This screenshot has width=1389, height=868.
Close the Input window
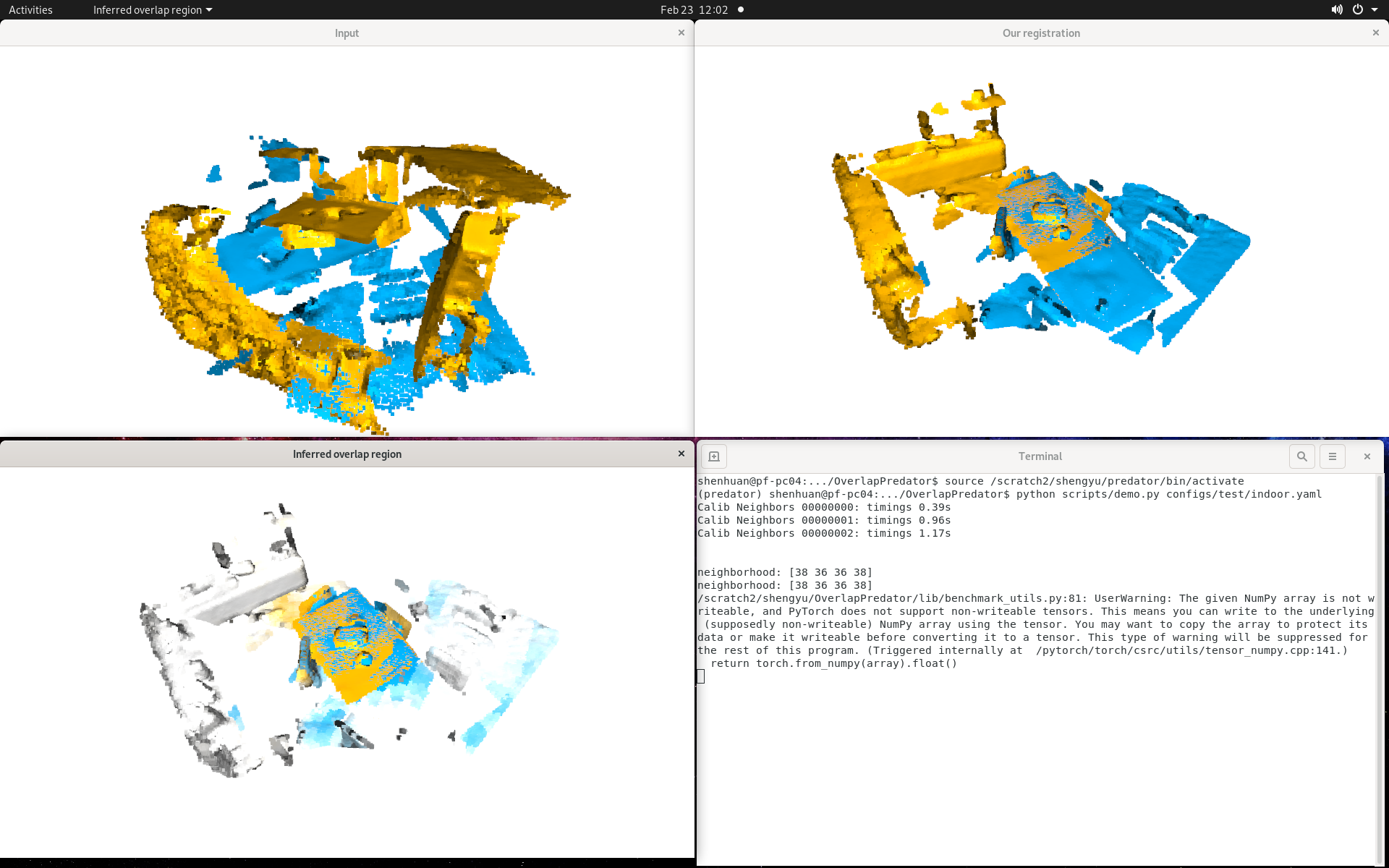[681, 33]
